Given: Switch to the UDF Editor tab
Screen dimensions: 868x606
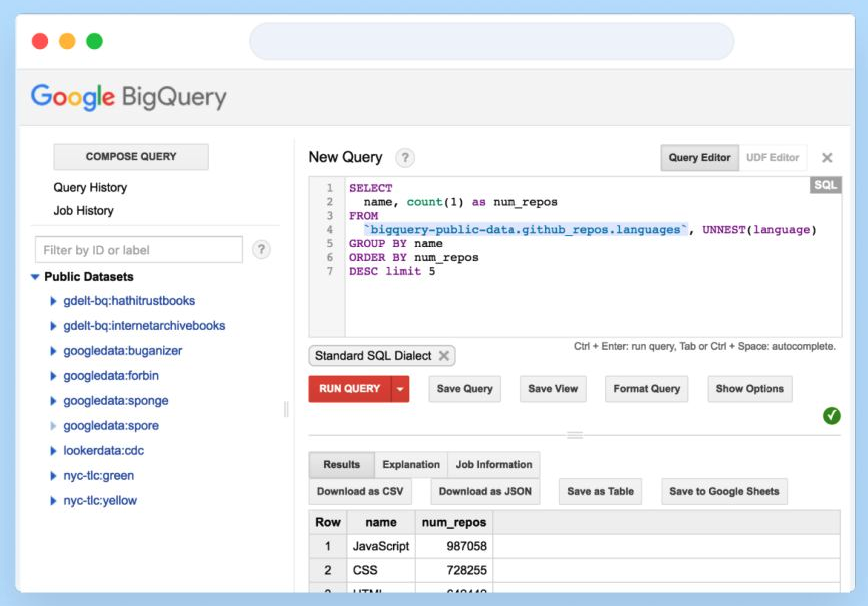Looking at the screenshot, I should (x=772, y=158).
